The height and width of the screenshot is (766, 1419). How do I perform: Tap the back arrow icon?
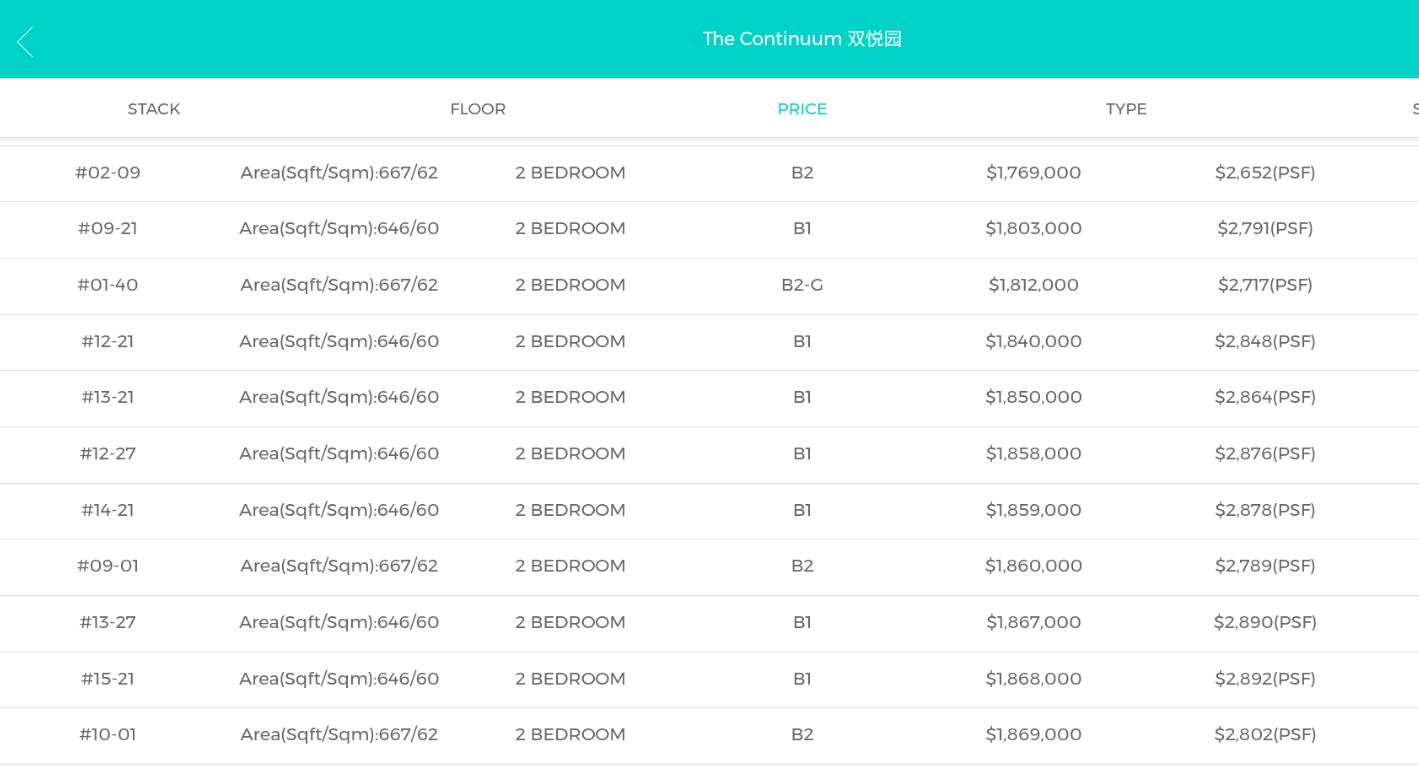[26, 41]
